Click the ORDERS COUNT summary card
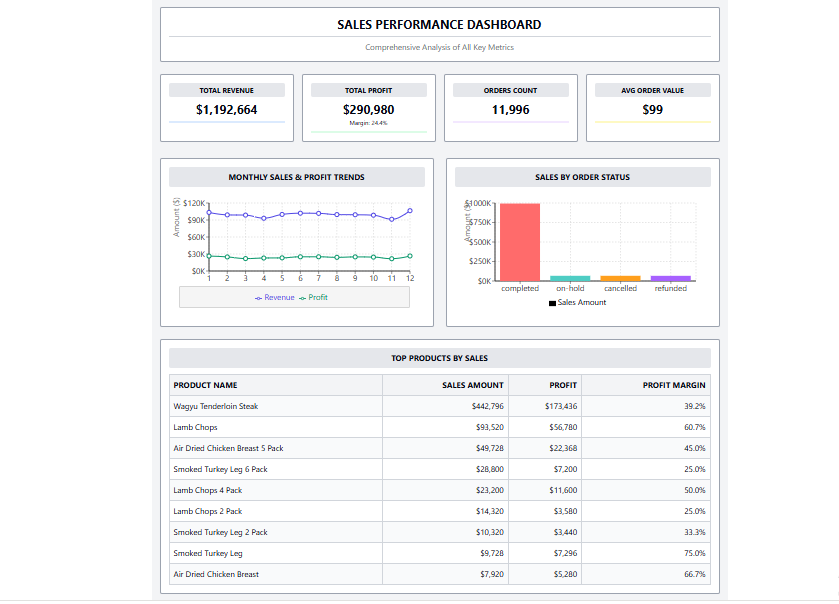The width and height of the screenshot is (839, 604). pyautogui.click(x=510, y=107)
